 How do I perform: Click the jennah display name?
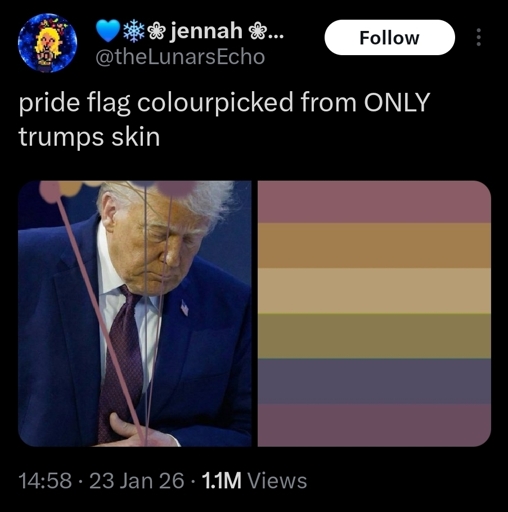[x=207, y=31]
